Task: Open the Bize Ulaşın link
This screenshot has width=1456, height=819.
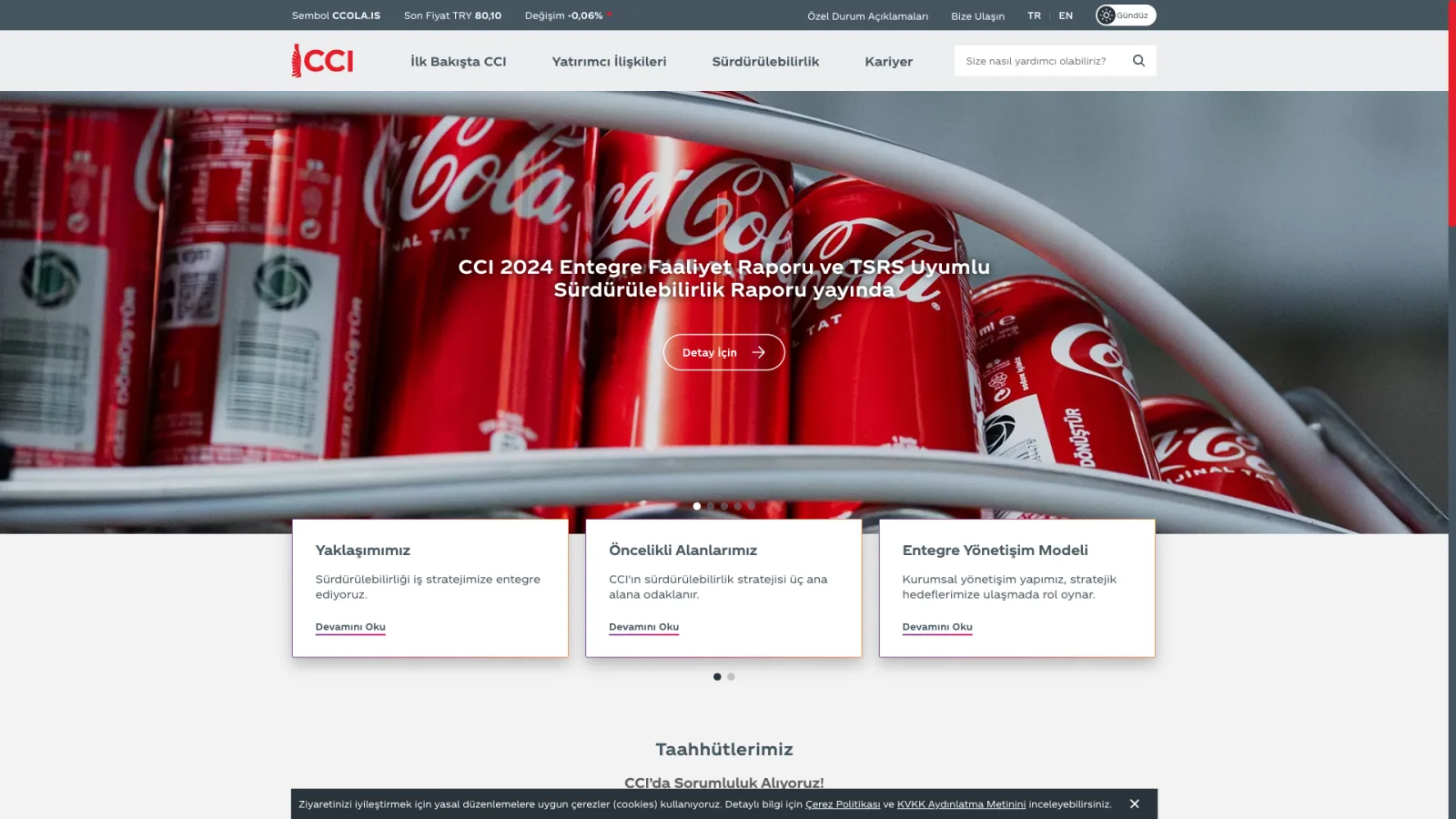Action: [977, 16]
